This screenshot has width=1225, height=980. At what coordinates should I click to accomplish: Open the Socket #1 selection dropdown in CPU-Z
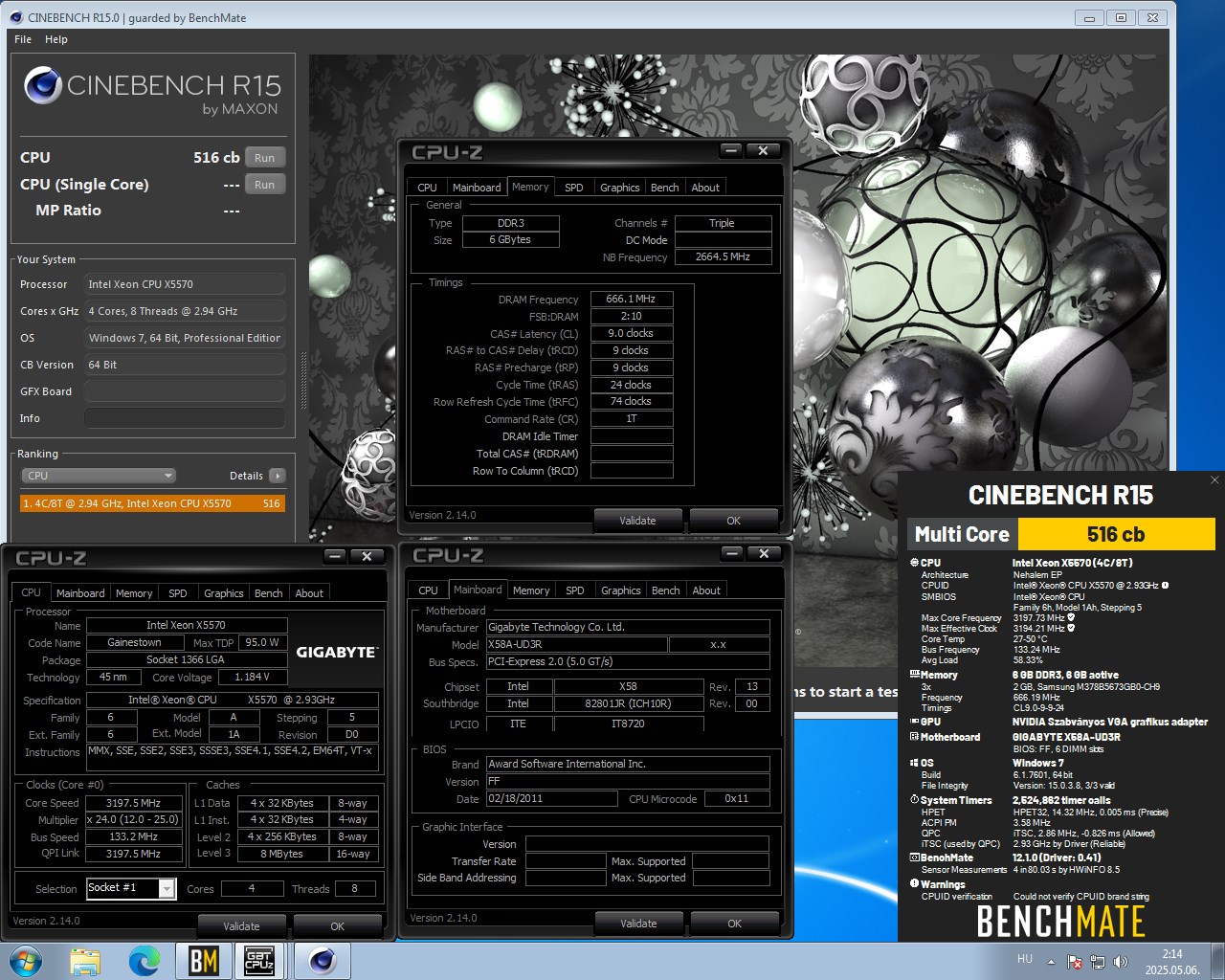pyautogui.click(x=131, y=888)
